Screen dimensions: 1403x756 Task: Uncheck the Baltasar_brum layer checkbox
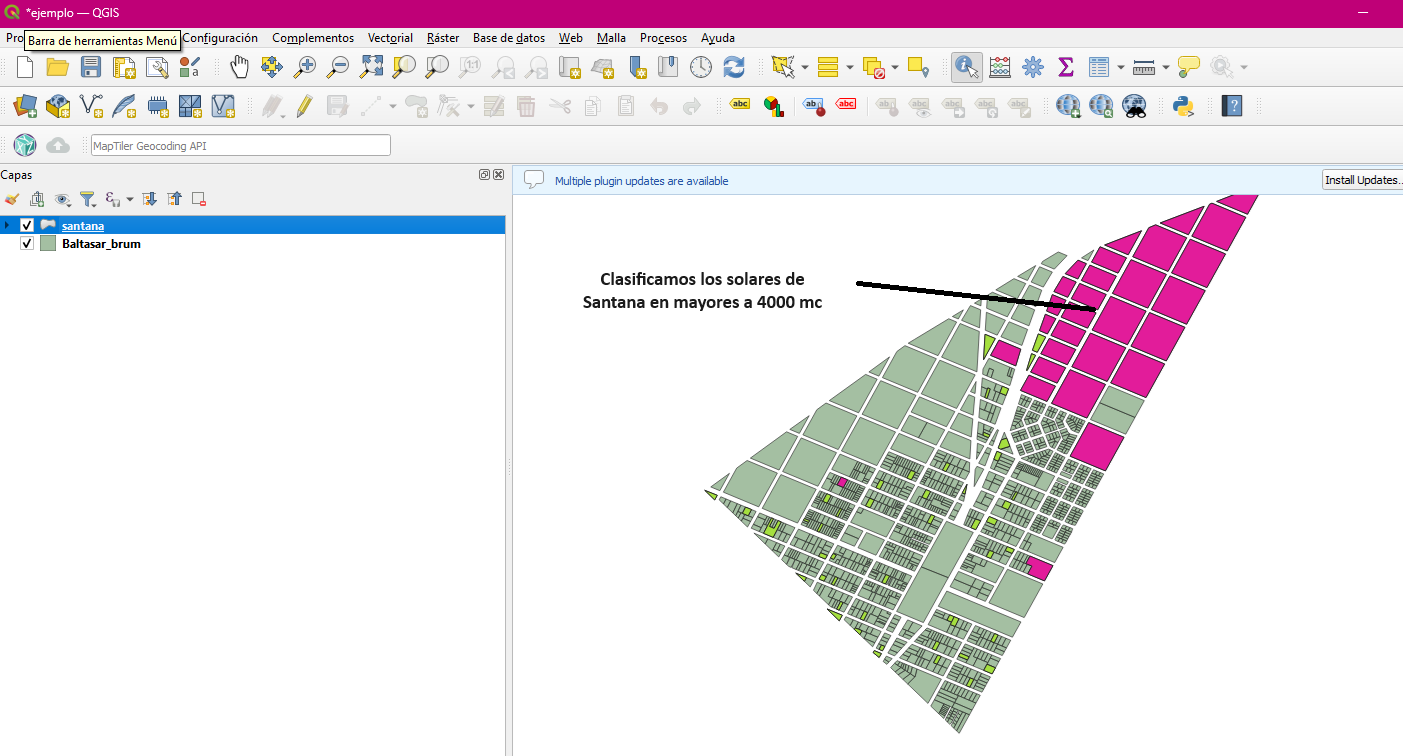pyautogui.click(x=27, y=243)
